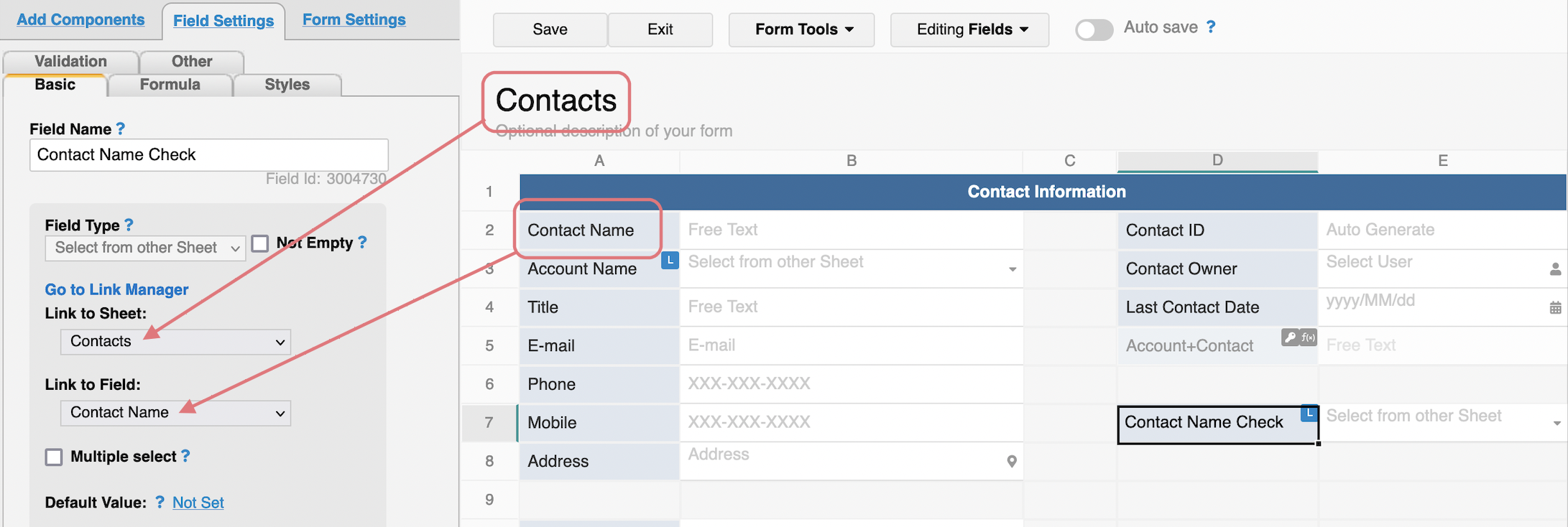This screenshot has height=527, width=1568.
Task: Open the calendar icon for Last Contact Date
Action: 1555,307
